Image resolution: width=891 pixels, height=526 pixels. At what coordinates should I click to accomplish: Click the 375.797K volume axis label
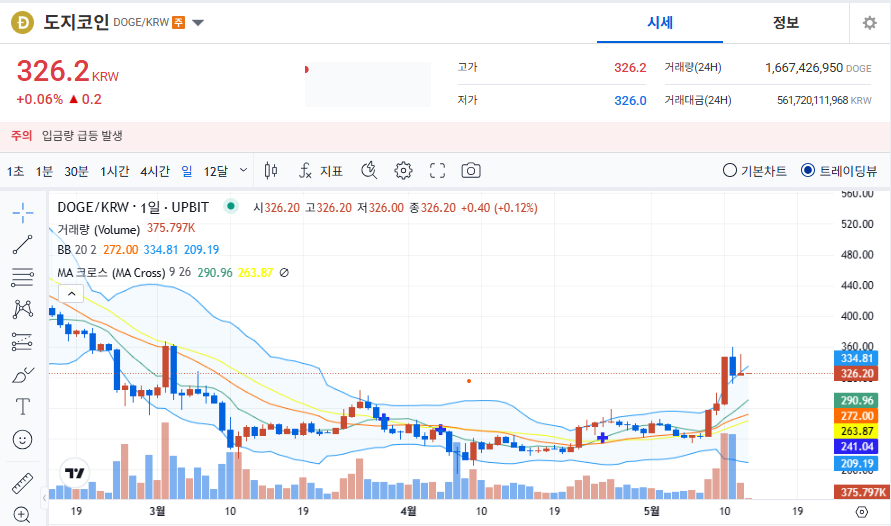coord(861,492)
